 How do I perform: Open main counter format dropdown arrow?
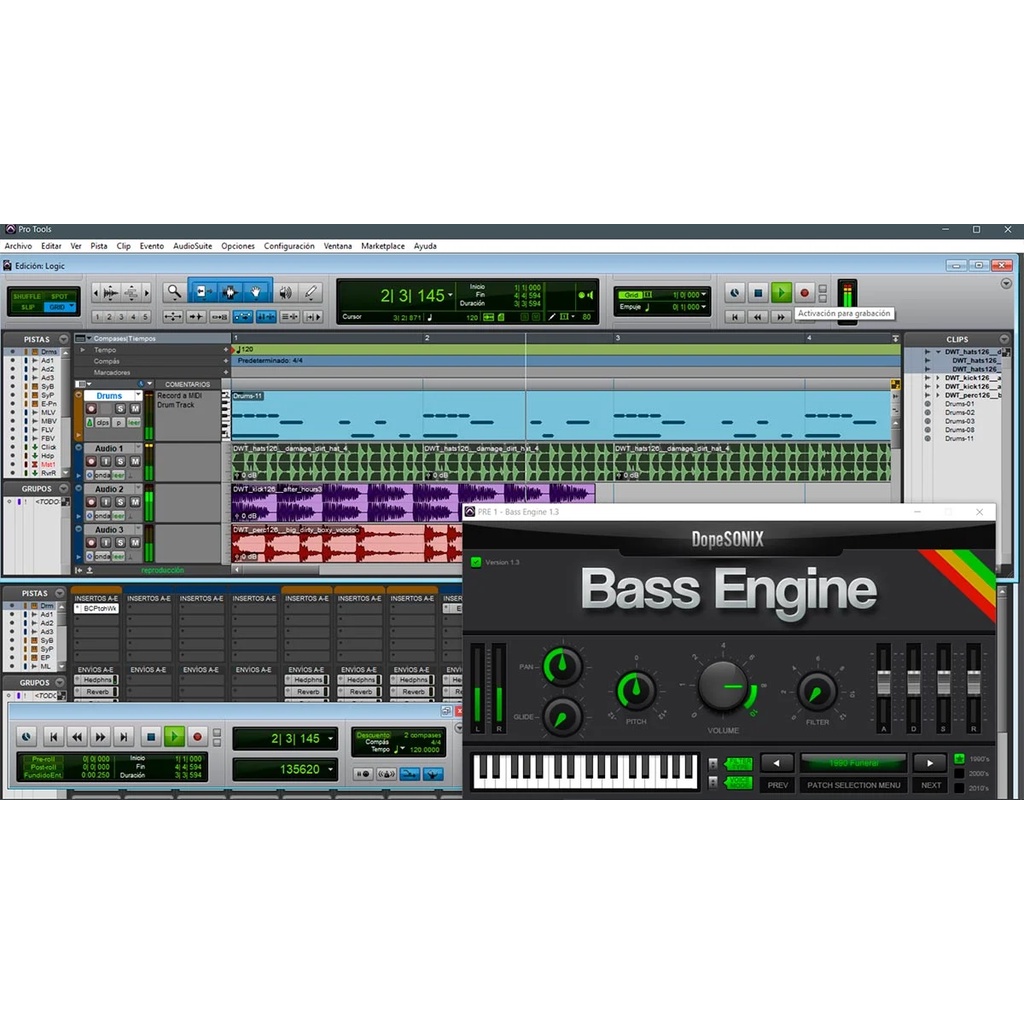[x=450, y=296]
